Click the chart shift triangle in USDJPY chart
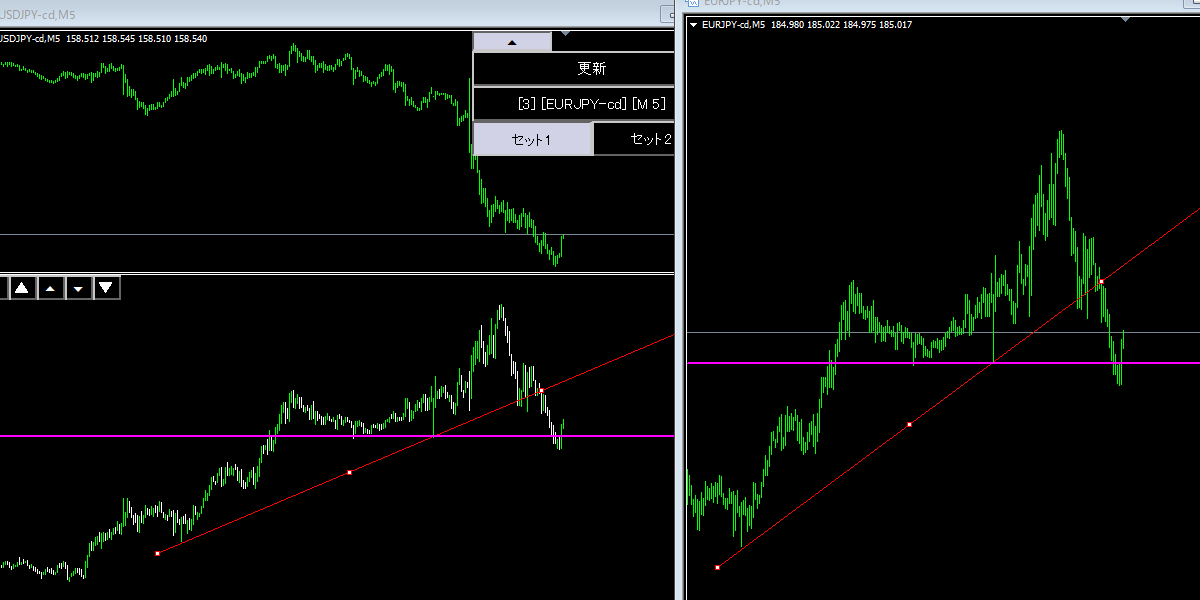 [567, 34]
